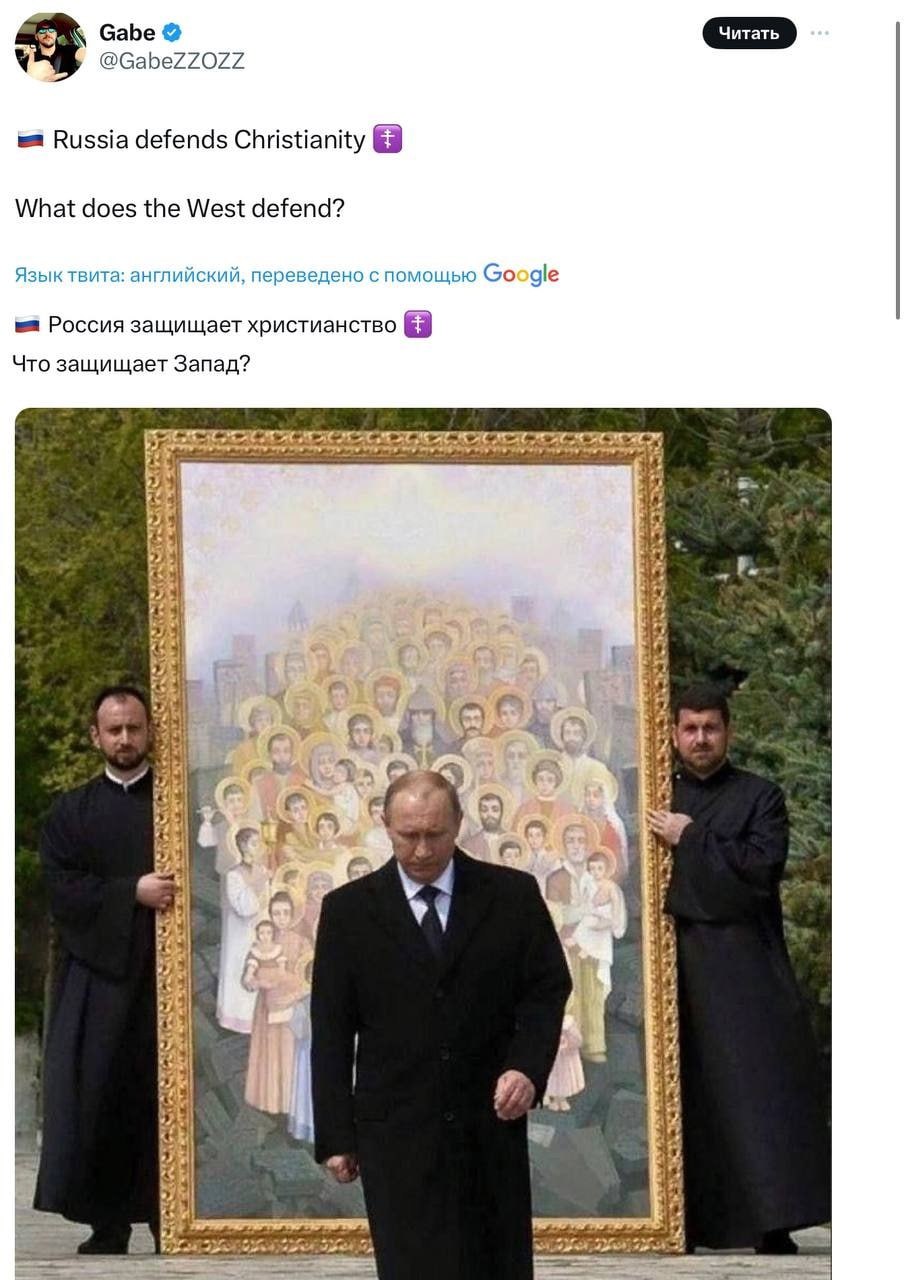Click the translated line Россия защищает христианство
904x1280 pixels.
(222, 325)
